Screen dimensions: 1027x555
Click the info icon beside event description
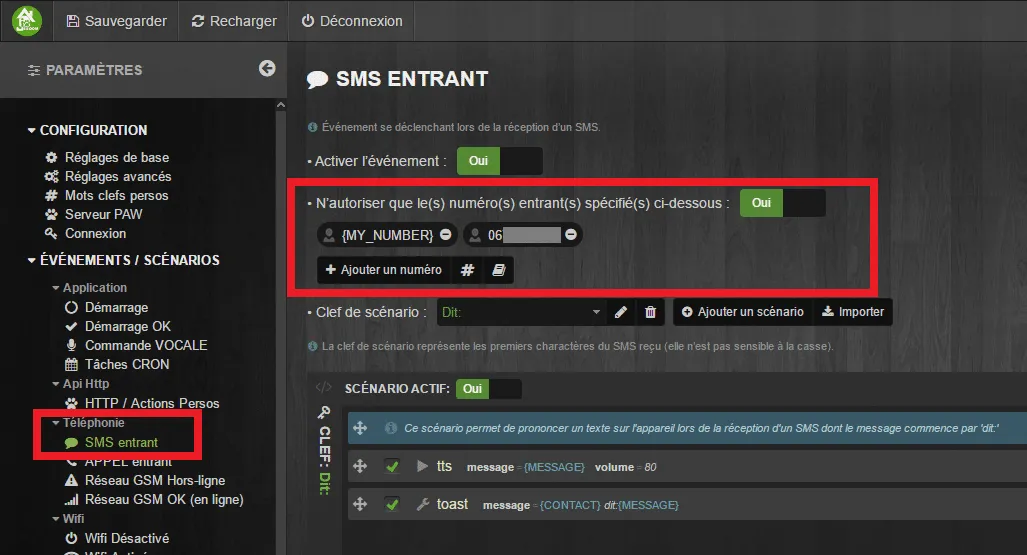[312, 127]
